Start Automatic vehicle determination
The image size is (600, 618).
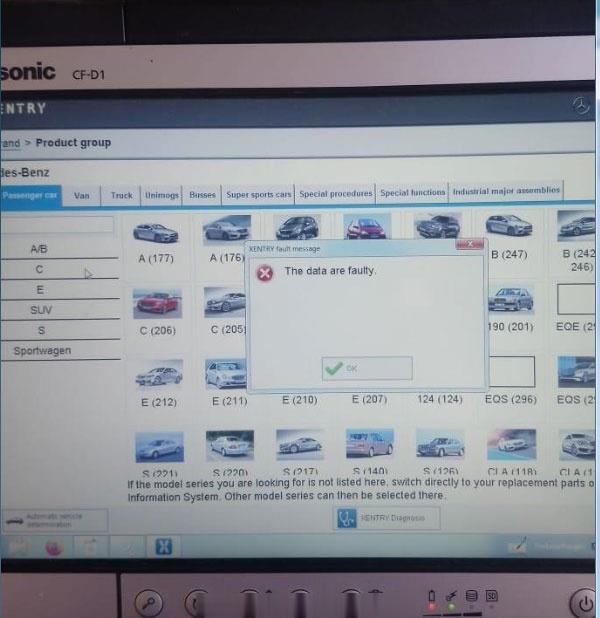(x=54, y=520)
